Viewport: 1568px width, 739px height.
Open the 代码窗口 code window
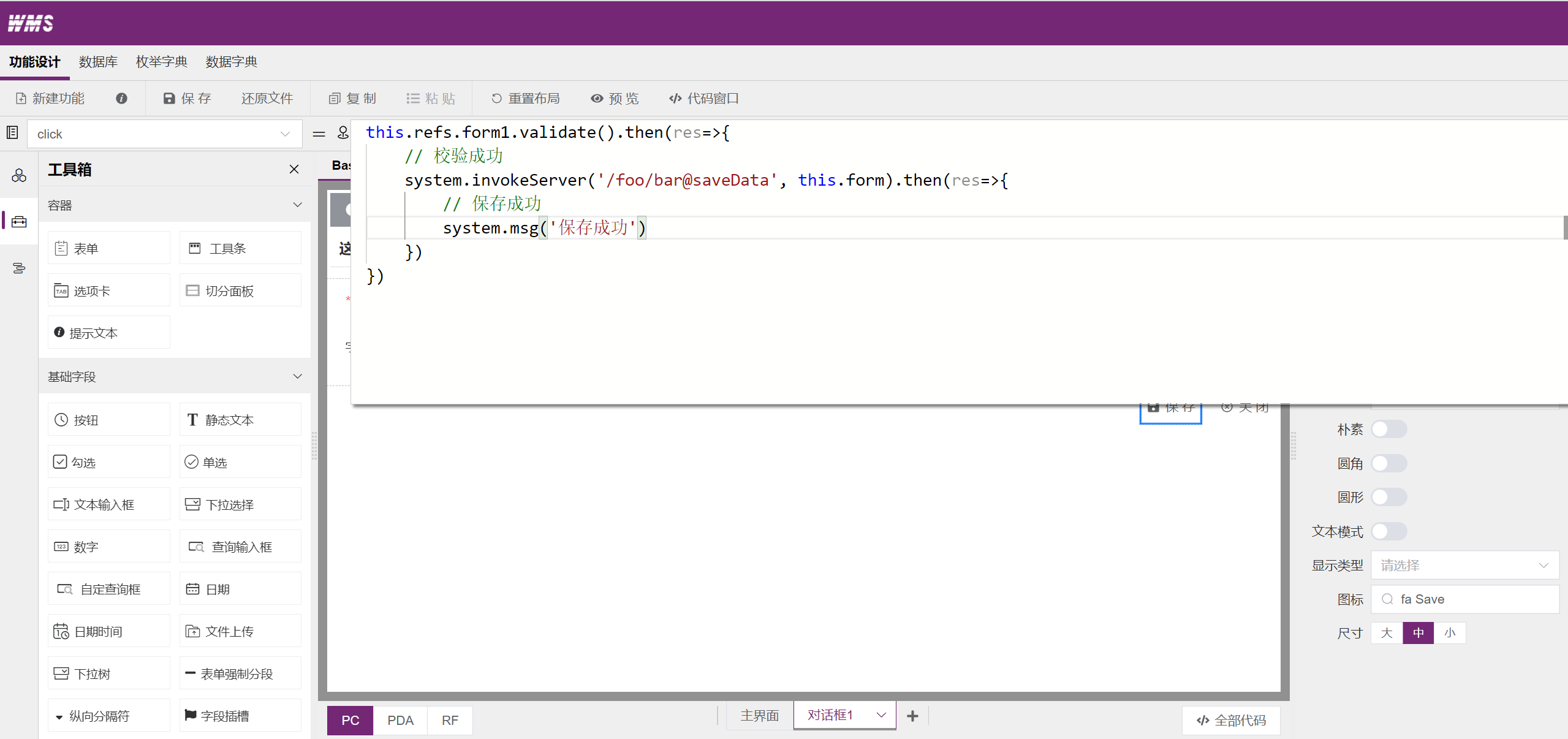click(x=703, y=99)
